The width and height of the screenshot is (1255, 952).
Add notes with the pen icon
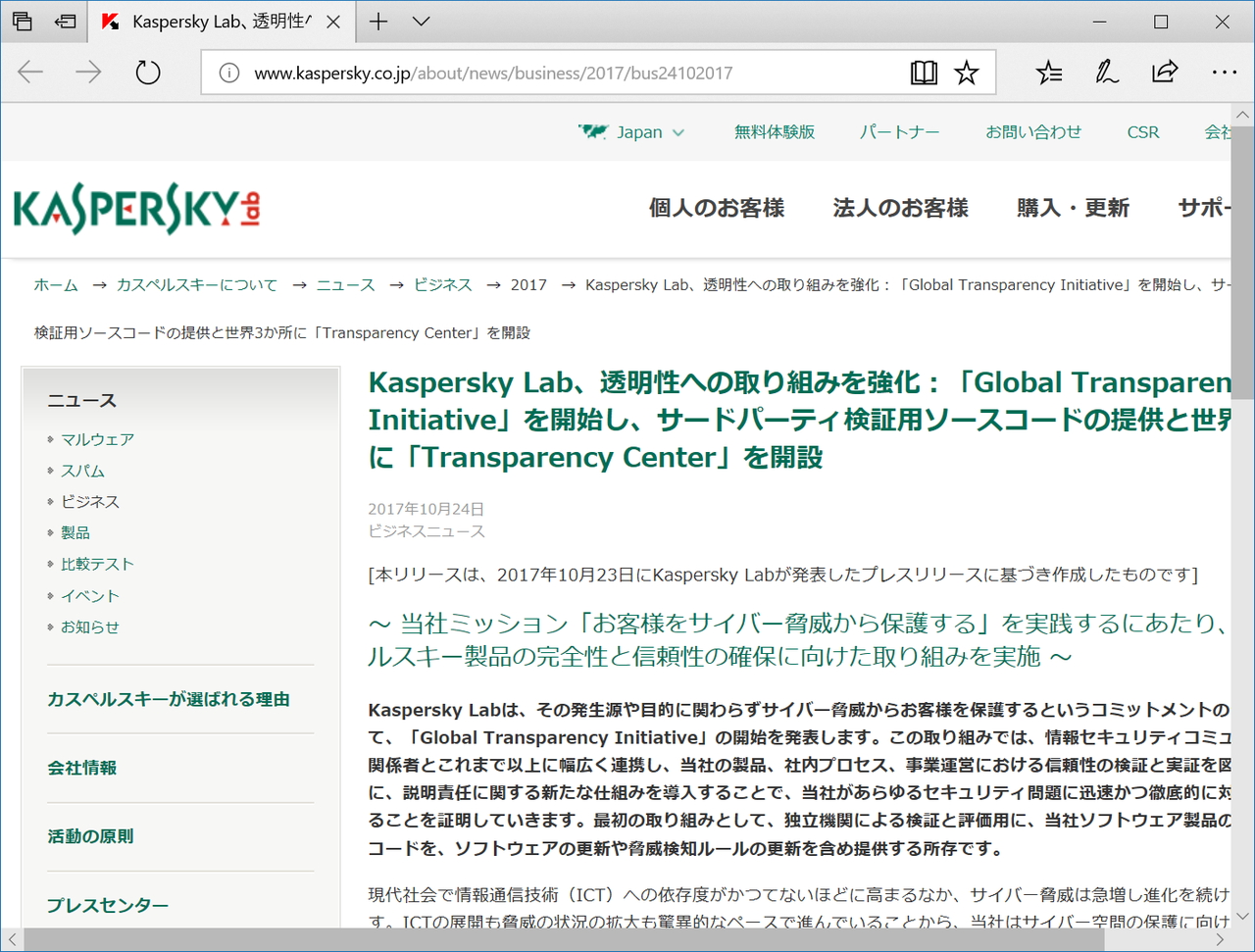(x=1107, y=73)
